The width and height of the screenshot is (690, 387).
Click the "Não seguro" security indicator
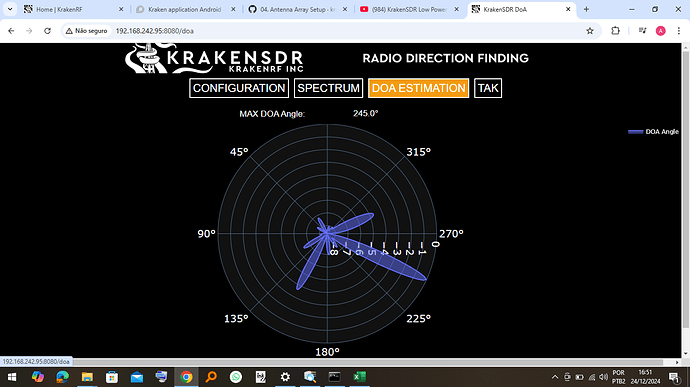point(86,31)
